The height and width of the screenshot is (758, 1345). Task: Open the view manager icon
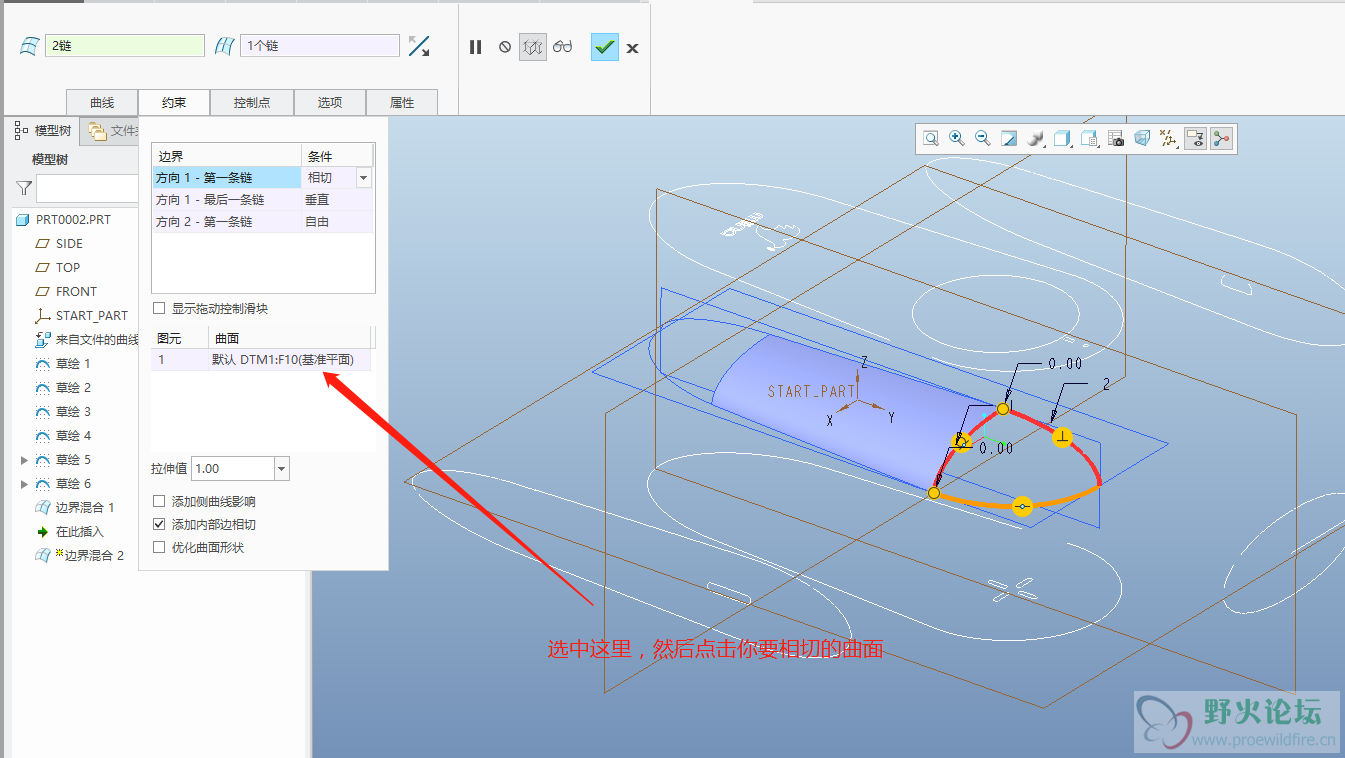pyautogui.click(x=1090, y=139)
